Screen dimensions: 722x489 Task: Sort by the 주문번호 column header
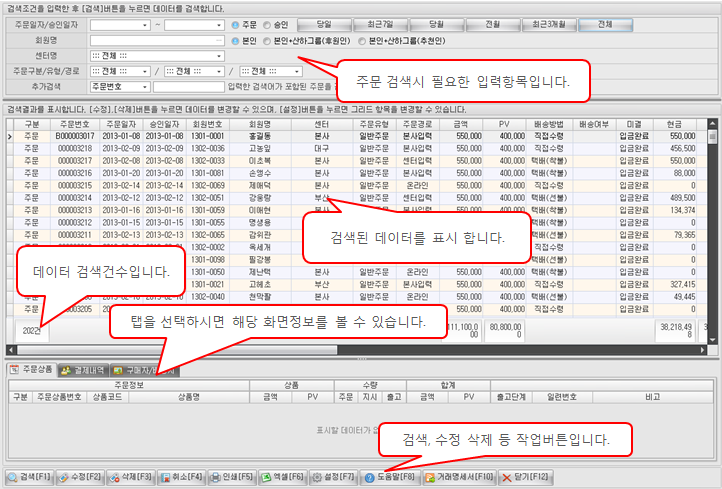[75, 124]
